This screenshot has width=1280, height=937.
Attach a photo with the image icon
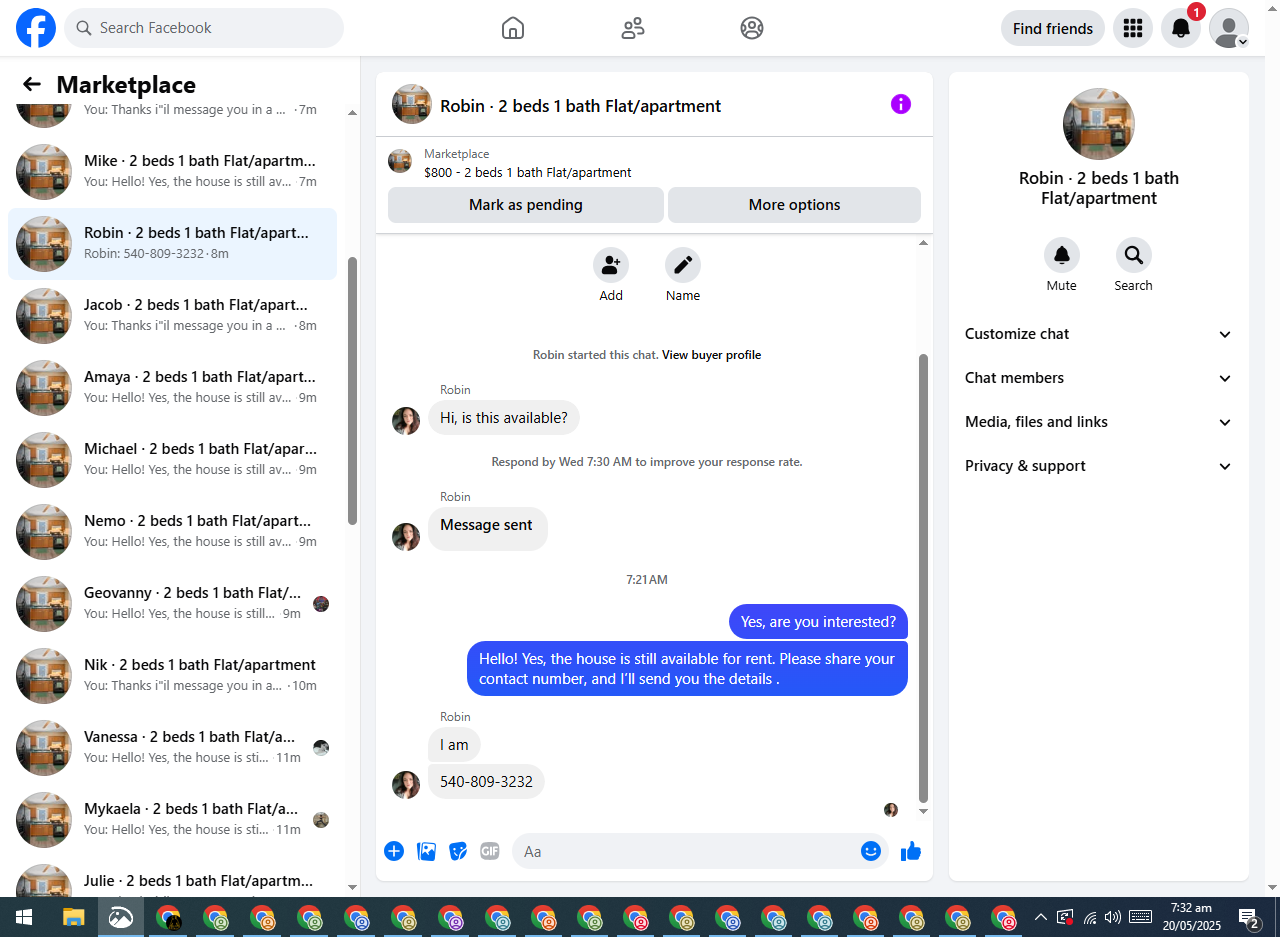coord(426,851)
